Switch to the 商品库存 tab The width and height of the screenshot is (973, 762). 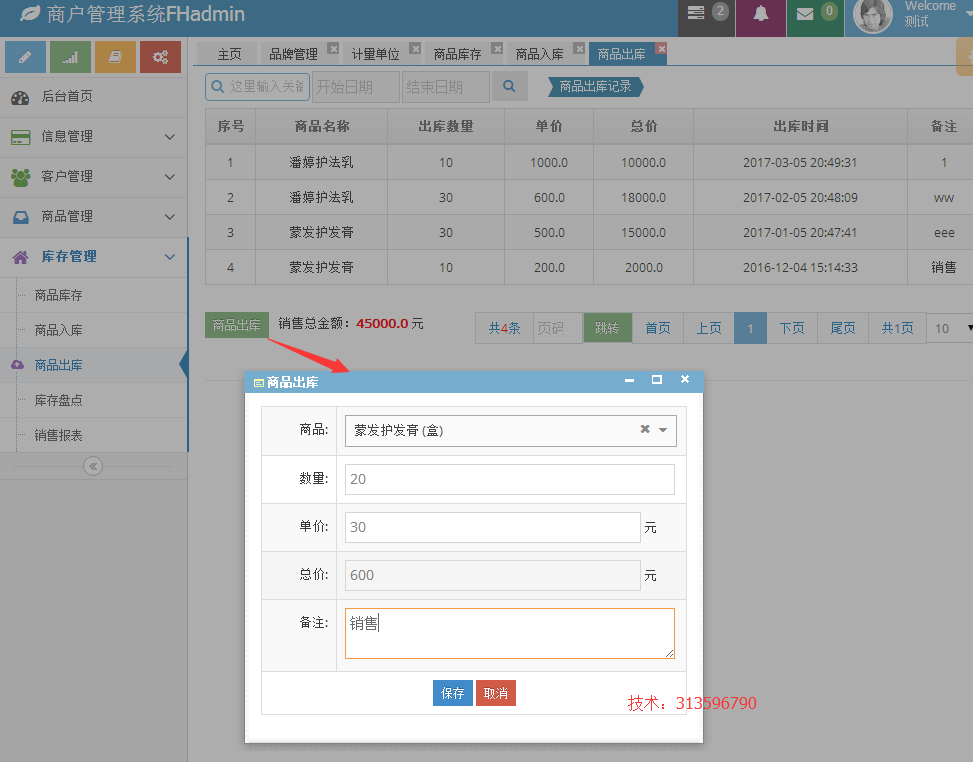[x=457, y=55]
